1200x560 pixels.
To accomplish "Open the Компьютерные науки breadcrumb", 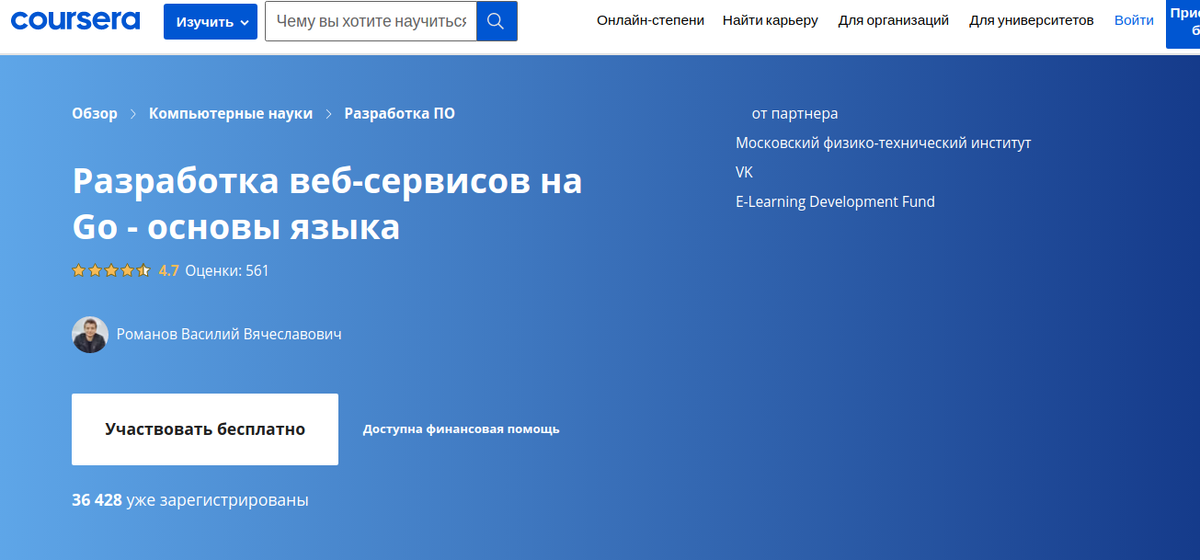I will tap(231, 114).
